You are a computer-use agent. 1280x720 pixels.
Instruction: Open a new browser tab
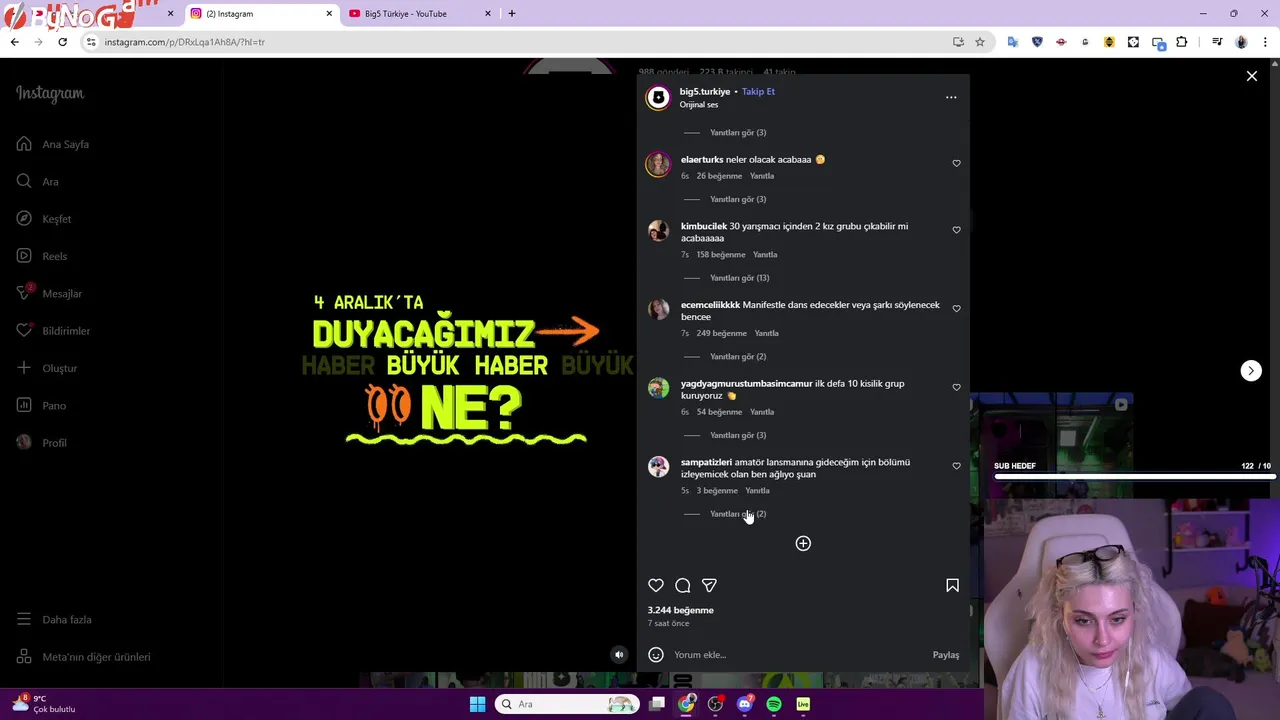(x=512, y=14)
